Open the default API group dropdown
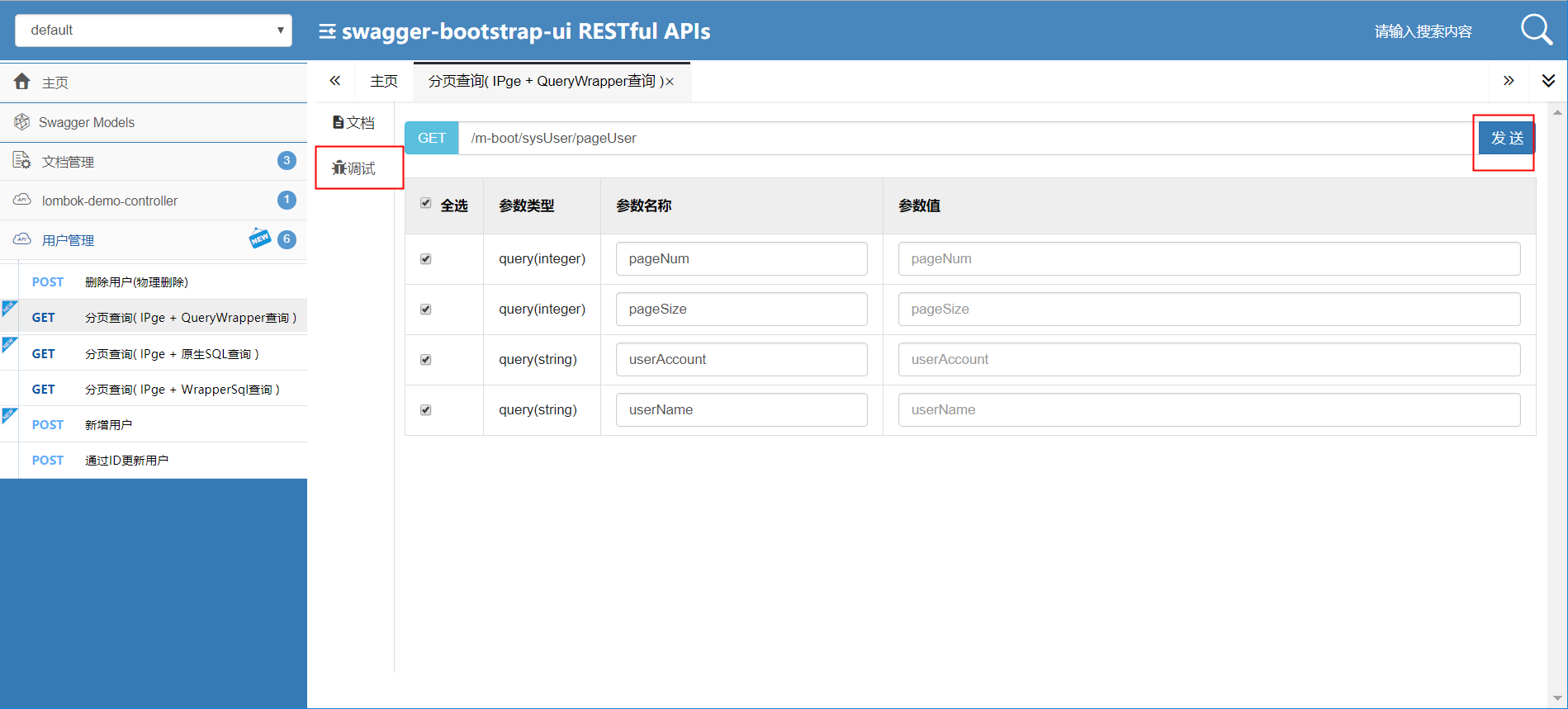1568x709 pixels. [x=154, y=31]
